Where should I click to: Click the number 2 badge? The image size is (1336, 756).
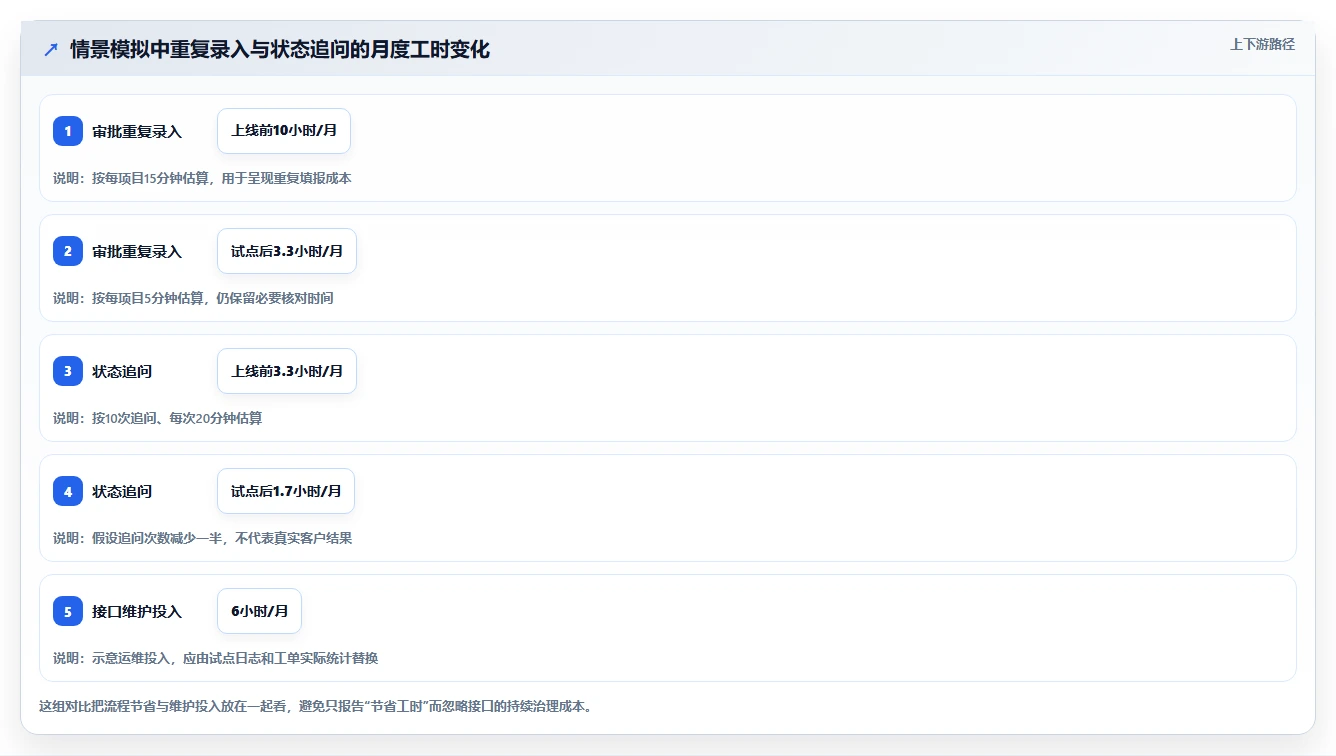click(x=68, y=251)
